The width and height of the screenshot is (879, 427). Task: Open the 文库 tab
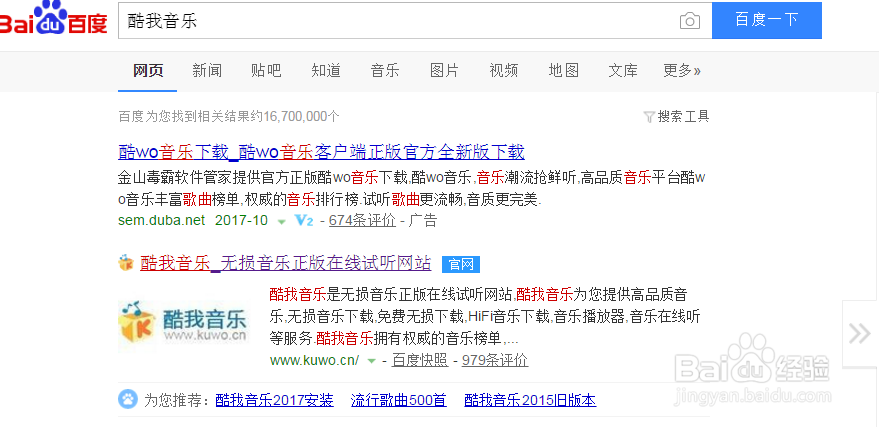click(623, 71)
